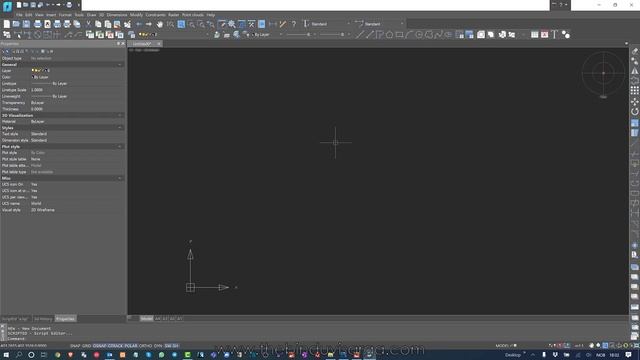Toggle POLAR tracking in status bar
This screenshot has height=360, width=640.
pos(131,346)
